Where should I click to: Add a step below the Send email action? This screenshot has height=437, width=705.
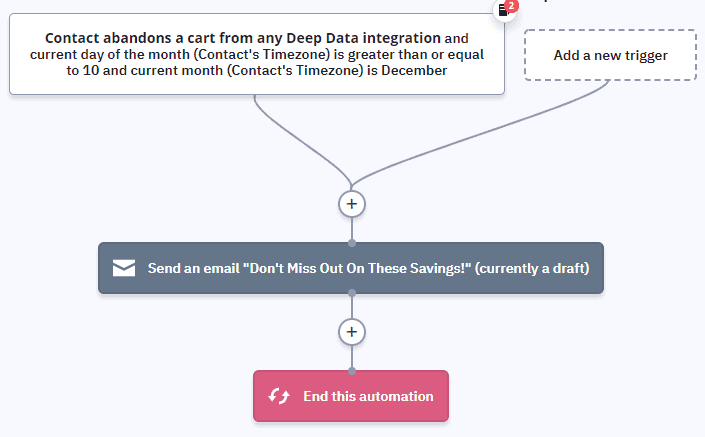pyautogui.click(x=351, y=331)
